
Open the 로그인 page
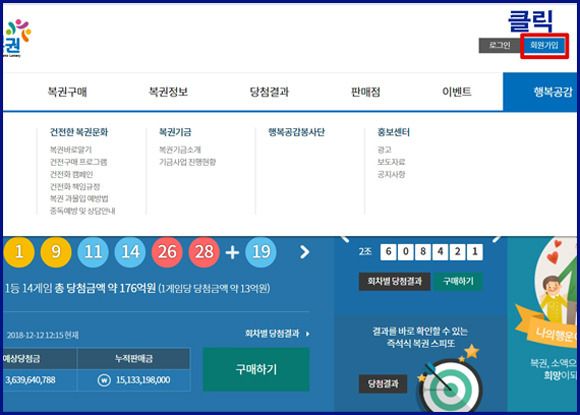click(x=499, y=45)
